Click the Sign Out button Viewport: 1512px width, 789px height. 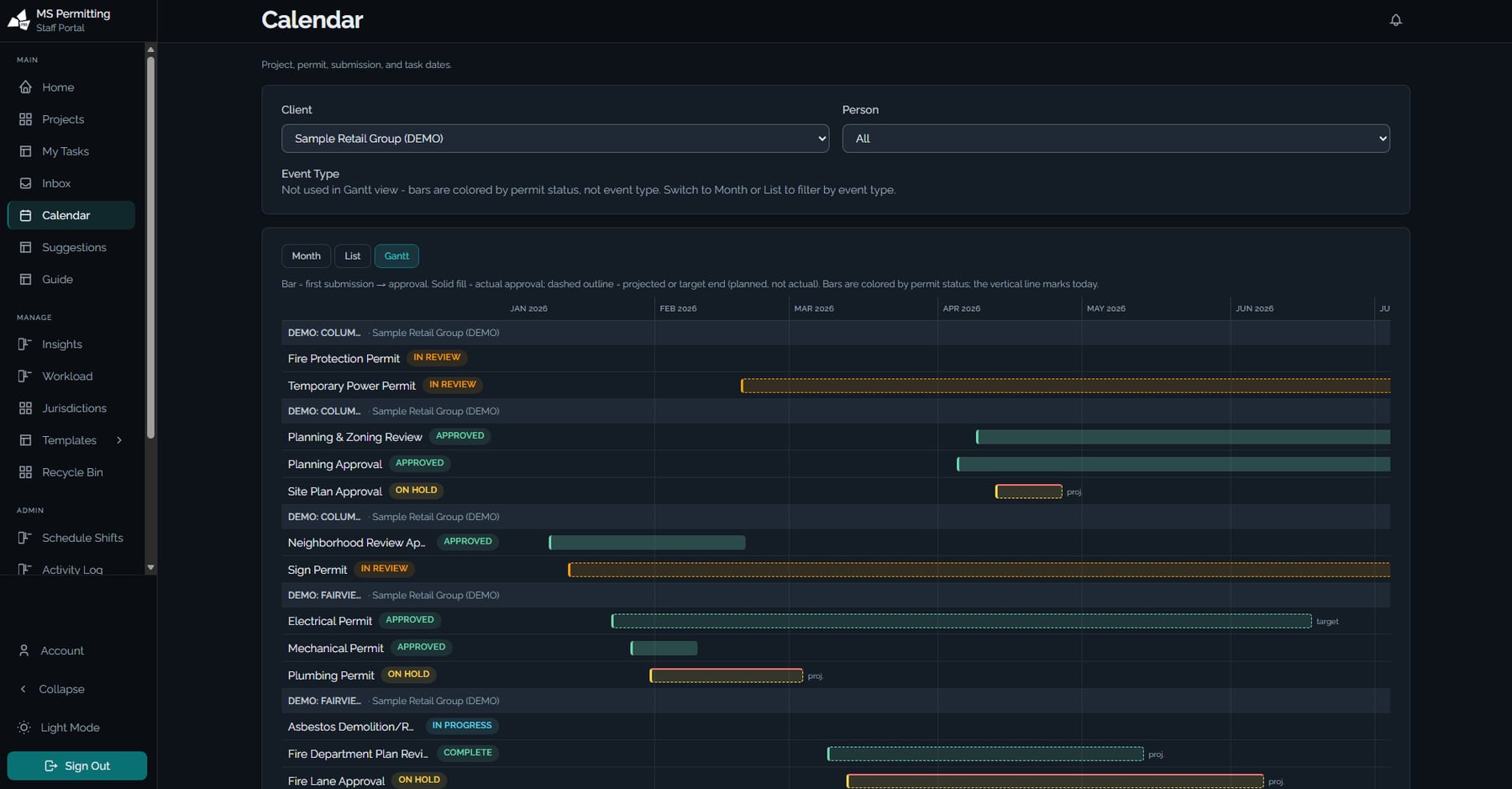click(x=76, y=765)
